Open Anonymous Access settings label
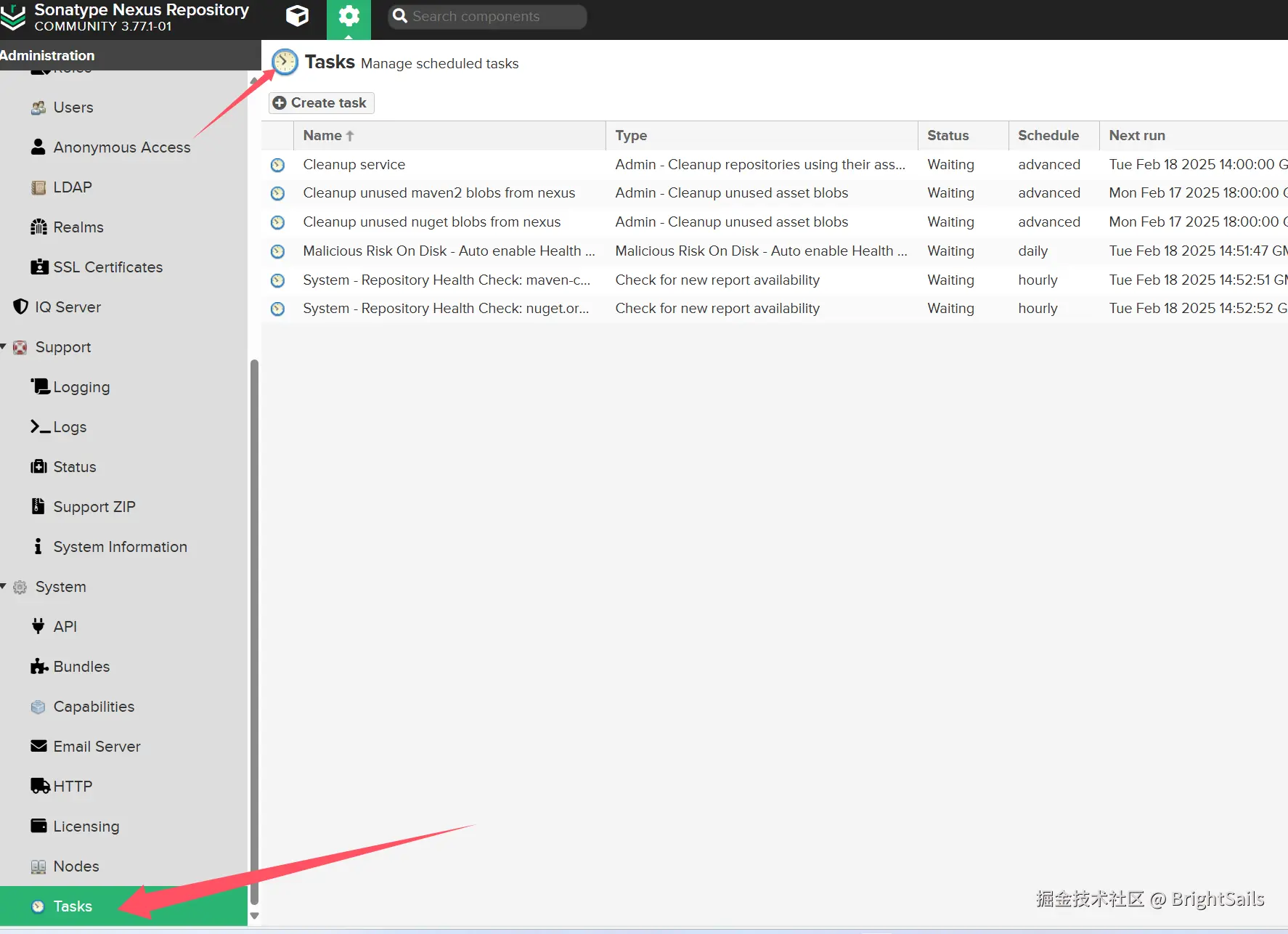Image resolution: width=1288 pixels, height=934 pixels. [122, 147]
